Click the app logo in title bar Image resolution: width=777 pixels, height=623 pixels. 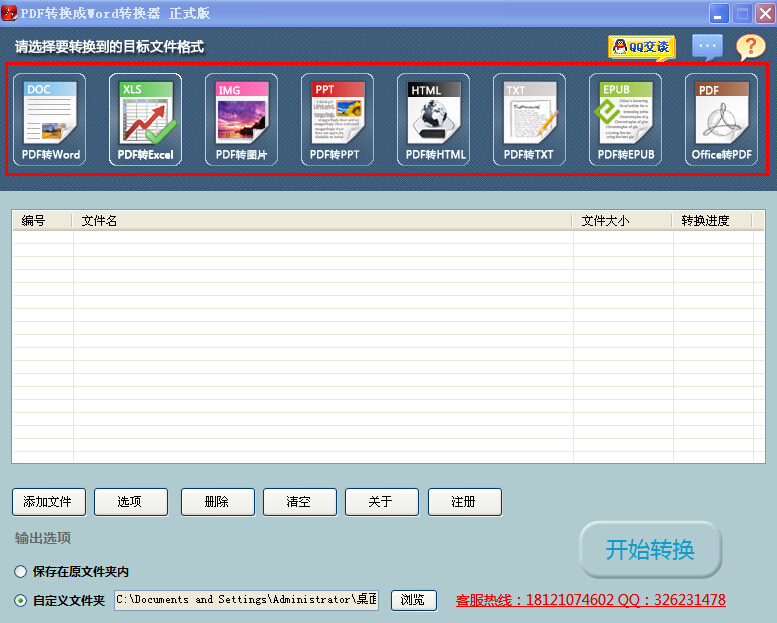click(x=9, y=13)
